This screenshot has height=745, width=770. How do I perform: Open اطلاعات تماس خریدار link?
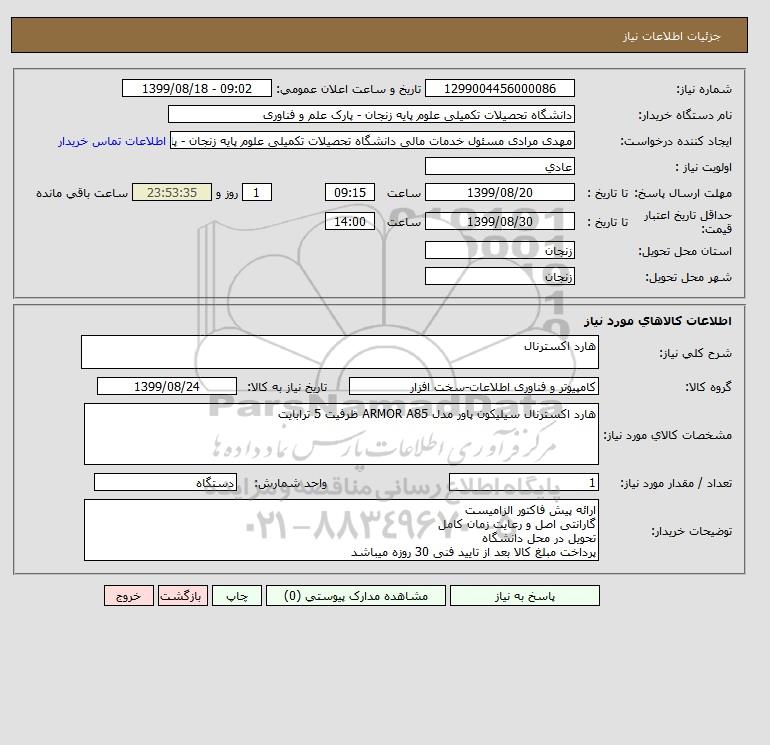(x=112, y=141)
